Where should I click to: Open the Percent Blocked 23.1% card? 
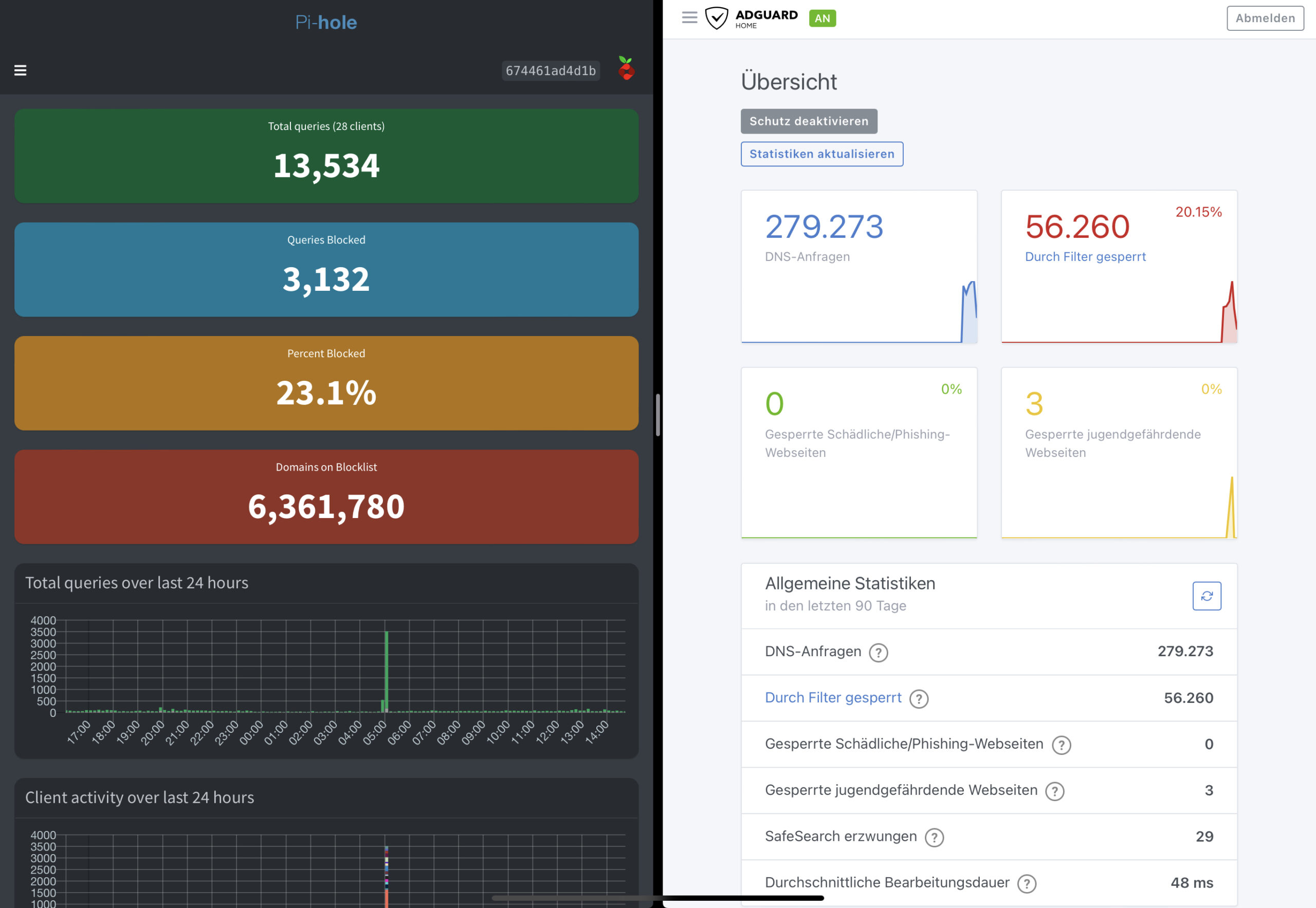326,383
